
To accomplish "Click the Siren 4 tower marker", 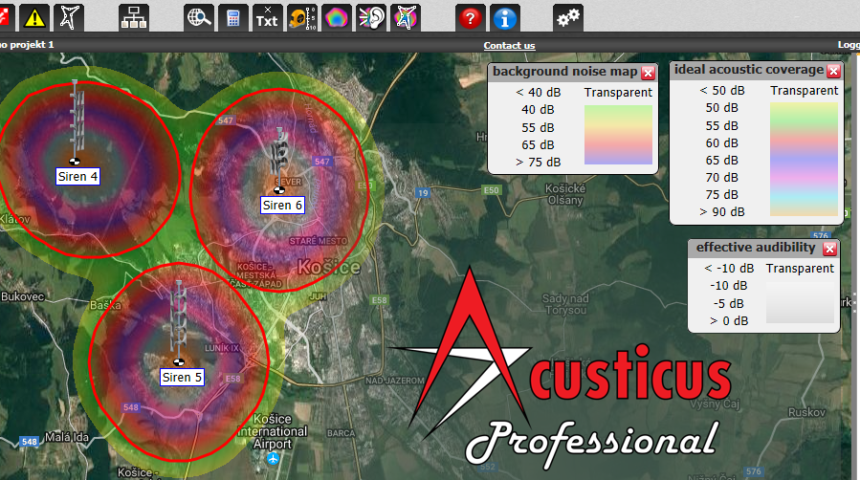I will pyautogui.click(x=75, y=122).
